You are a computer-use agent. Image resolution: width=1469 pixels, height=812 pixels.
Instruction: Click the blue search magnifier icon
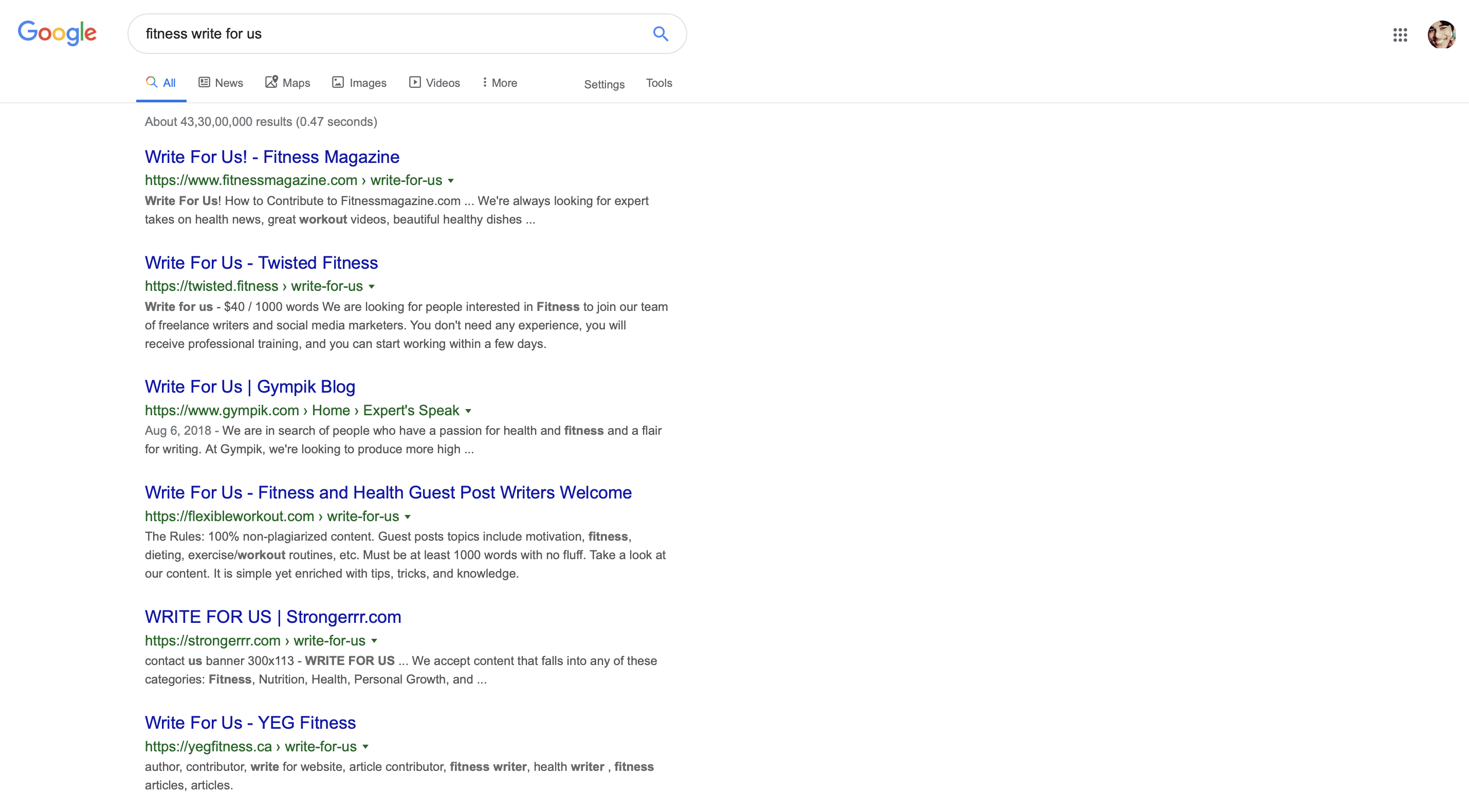[x=660, y=33]
